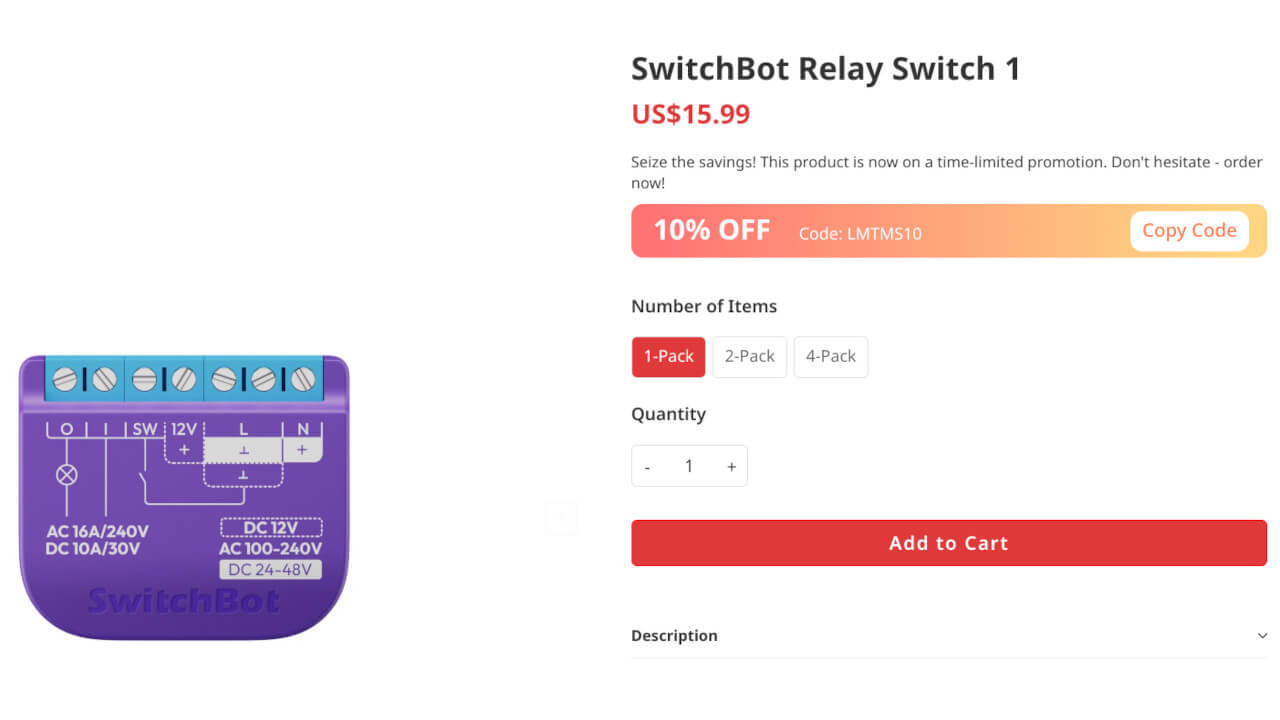Click the US$15.99 price text

(x=690, y=113)
